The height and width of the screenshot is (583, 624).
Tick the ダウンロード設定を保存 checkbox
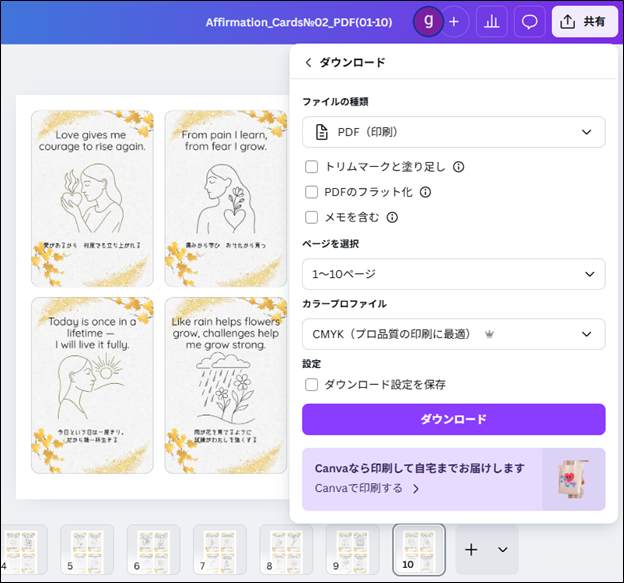pos(312,384)
